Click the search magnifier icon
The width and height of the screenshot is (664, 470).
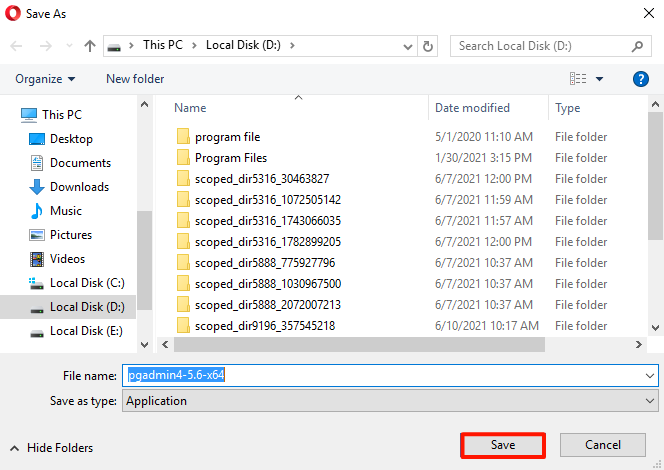point(637,46)
